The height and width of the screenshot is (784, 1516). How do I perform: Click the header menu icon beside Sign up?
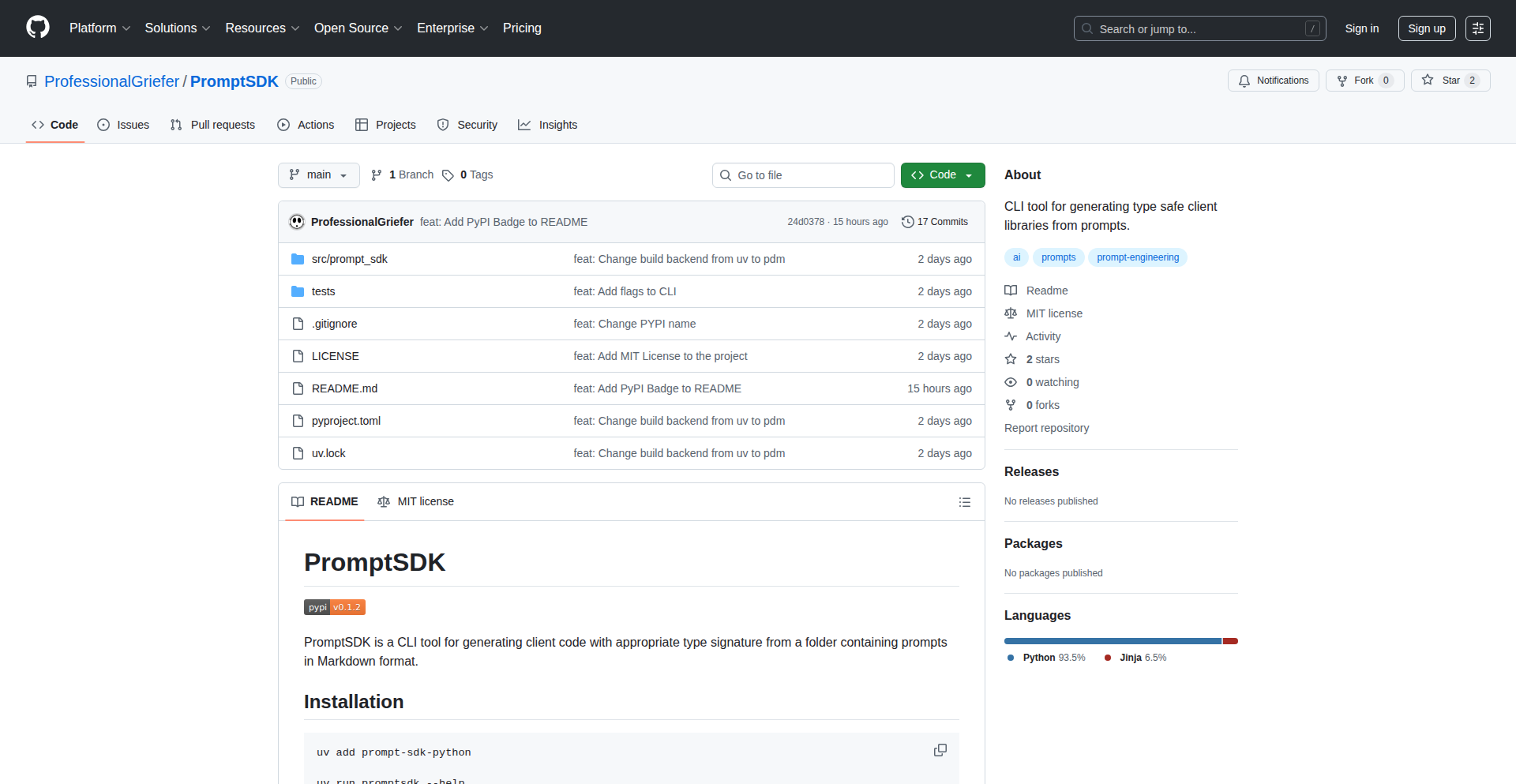(1477, 28)
